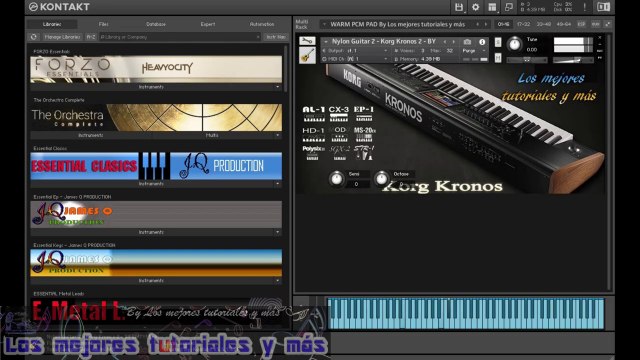Open Instruments of The Orchestra Complete

(x=91, y=135)
